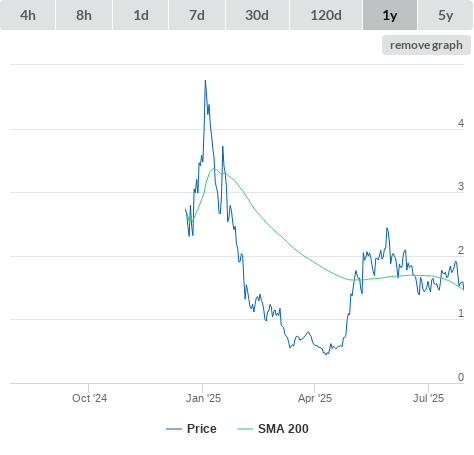Toggle the SMA 200 series in legend

tap(273, 429)
